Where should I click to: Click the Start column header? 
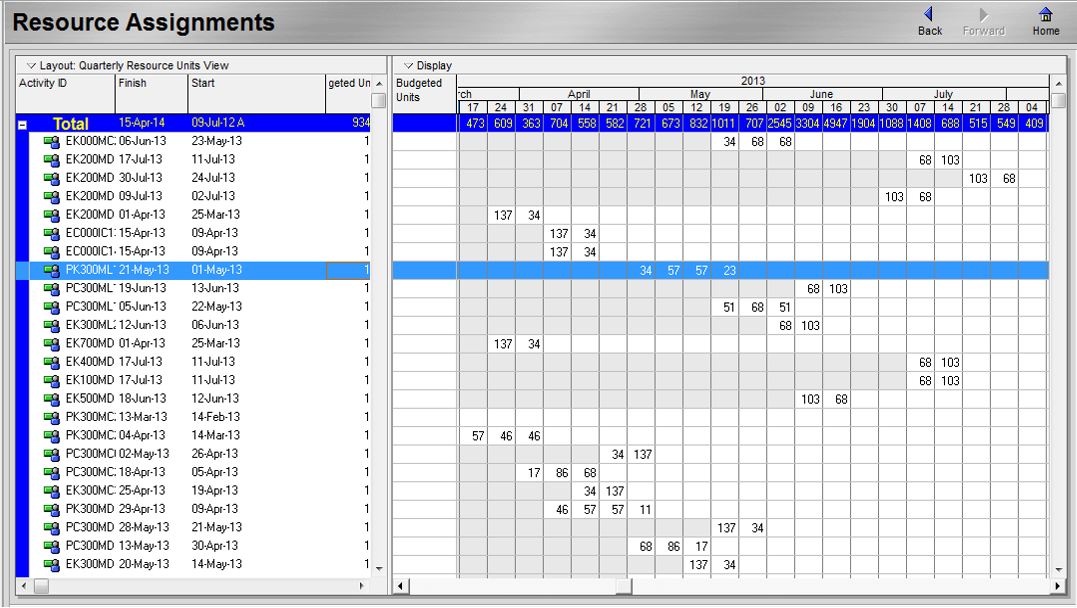pyautogui.click(x=255, y=84)
